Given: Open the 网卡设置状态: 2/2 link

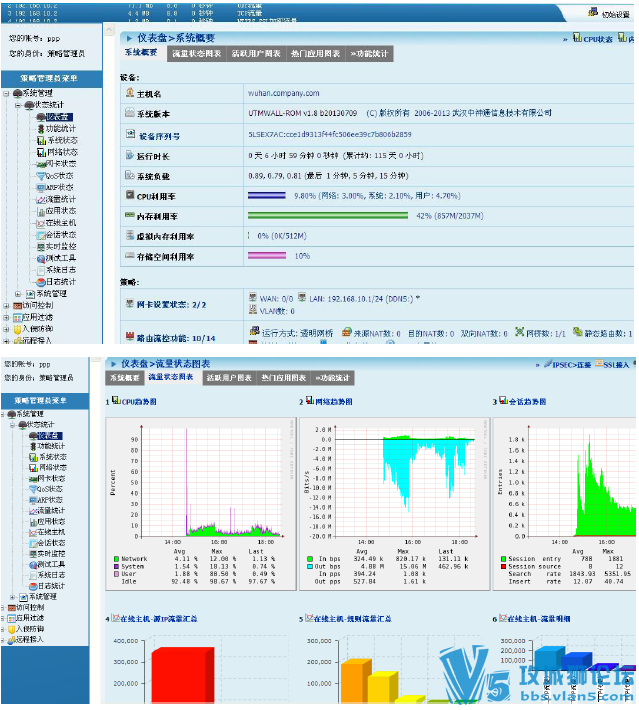Looking at the screenshot, I should [x=171, y=305].
